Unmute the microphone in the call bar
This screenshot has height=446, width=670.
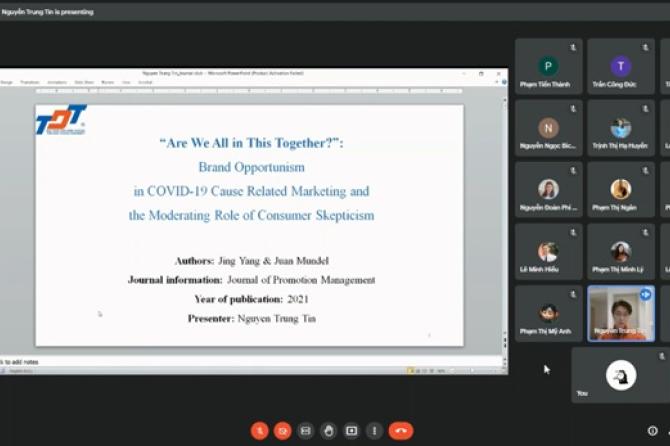(x=260, y=431)
